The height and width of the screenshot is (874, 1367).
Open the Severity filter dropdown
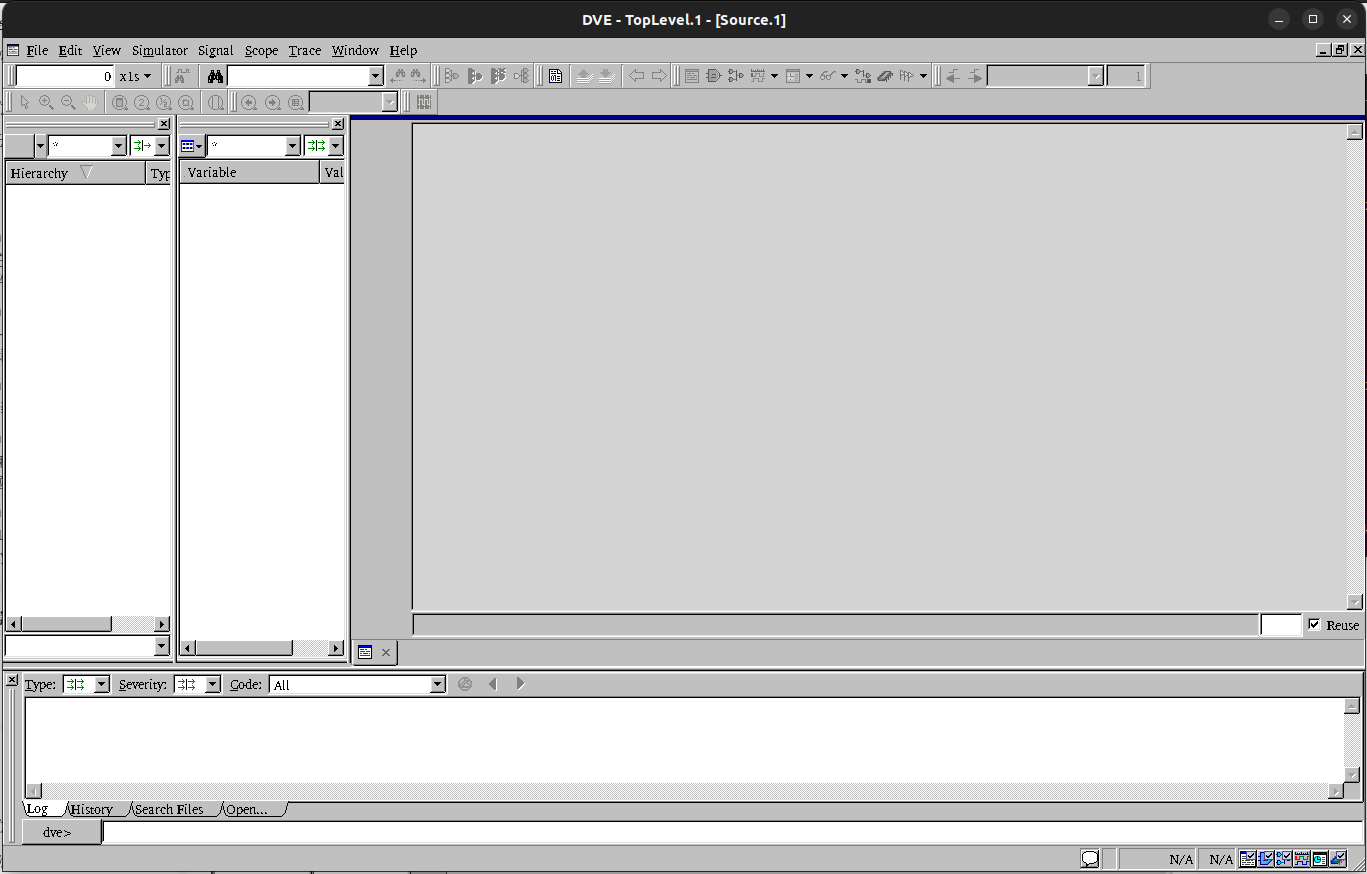[x=212, y=685]
